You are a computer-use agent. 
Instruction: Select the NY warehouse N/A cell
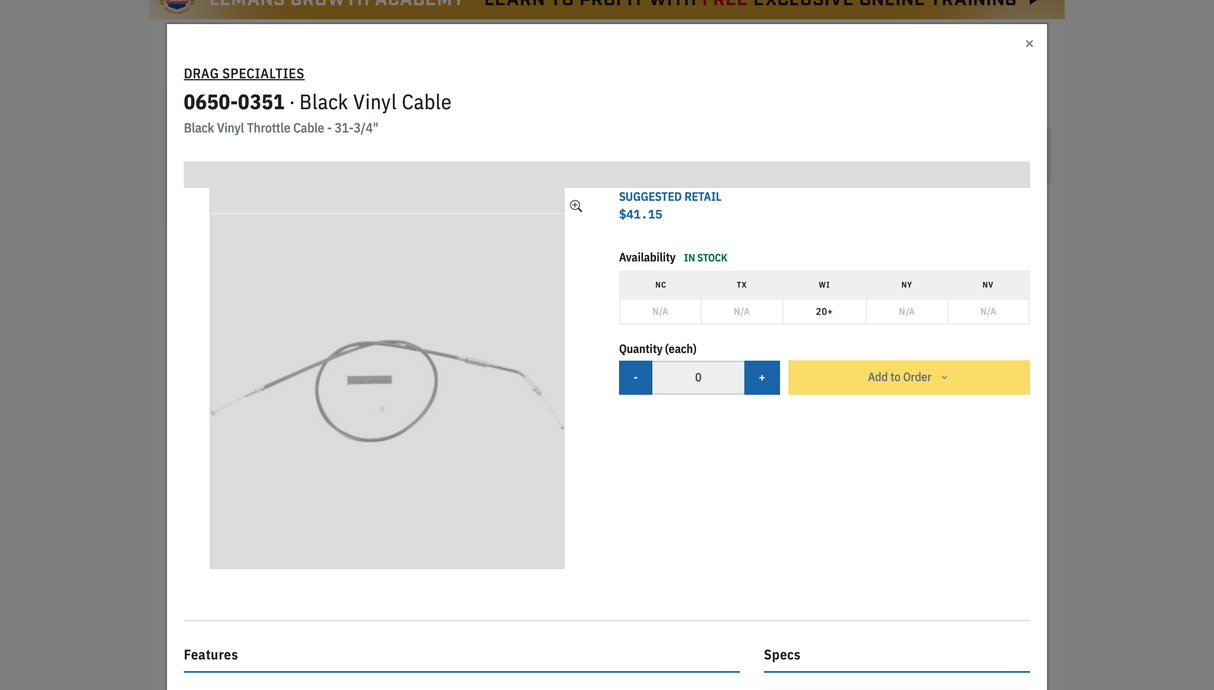[907, 312]
